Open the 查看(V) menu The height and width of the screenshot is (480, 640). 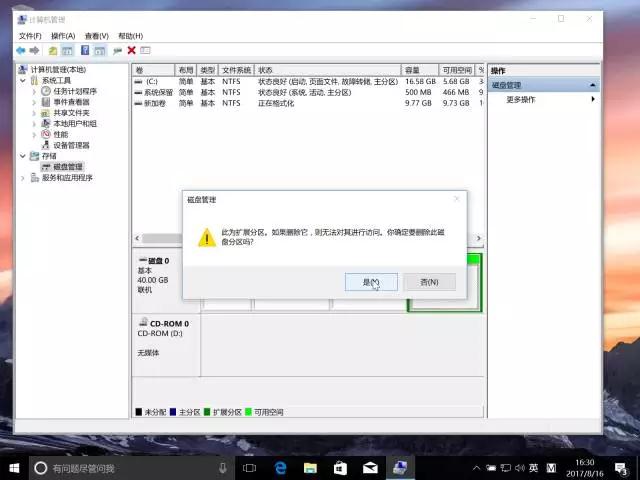pyautogui.click(x=96, y=36)
